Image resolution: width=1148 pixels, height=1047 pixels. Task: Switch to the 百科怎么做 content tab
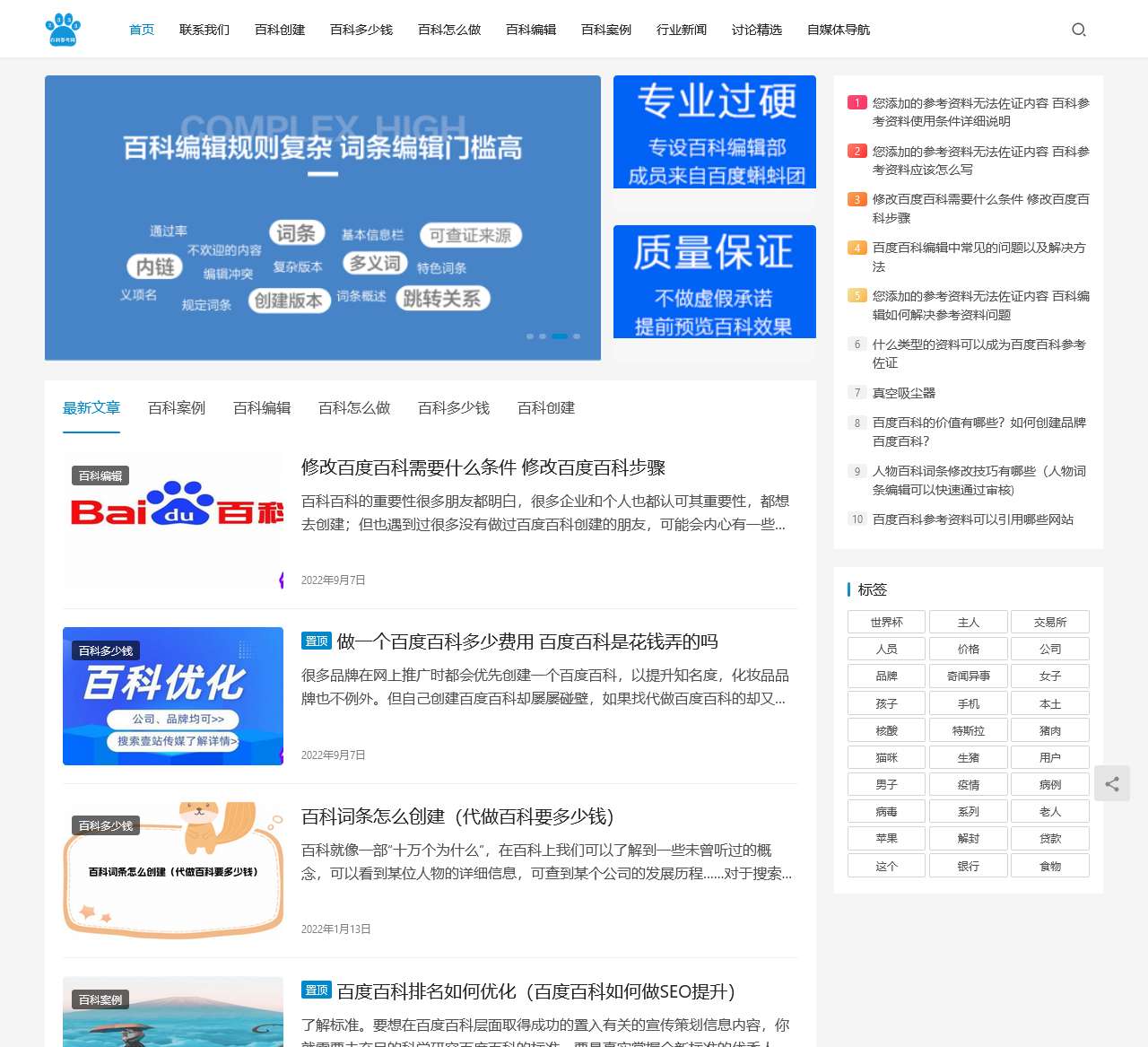click(x=354, y=408)
